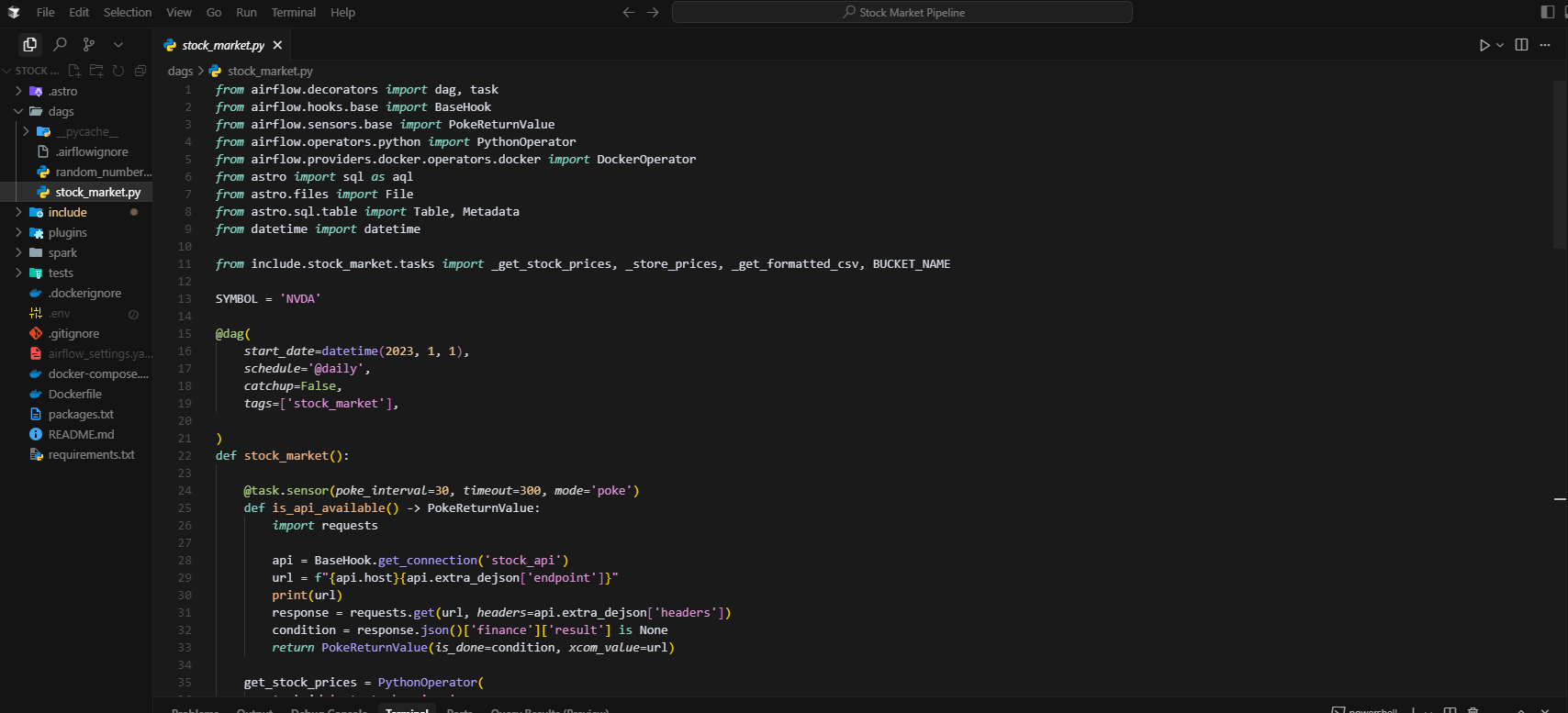This screenshot has width=1568, height=713.
Task: Split the editor to the right
Action: 1521,45
